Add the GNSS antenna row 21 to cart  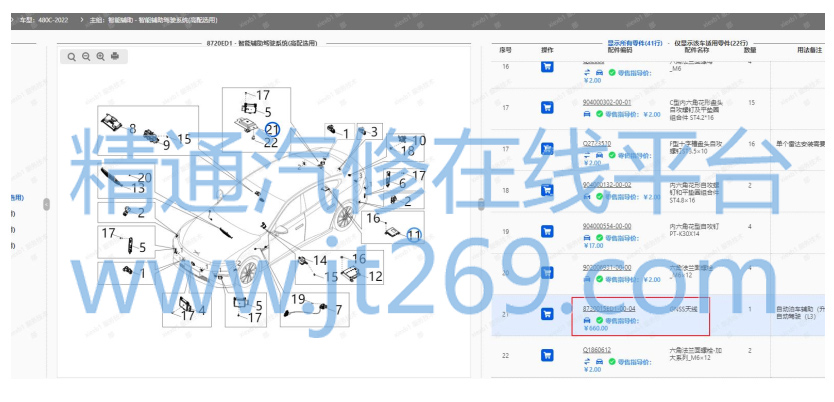(547, 314)
